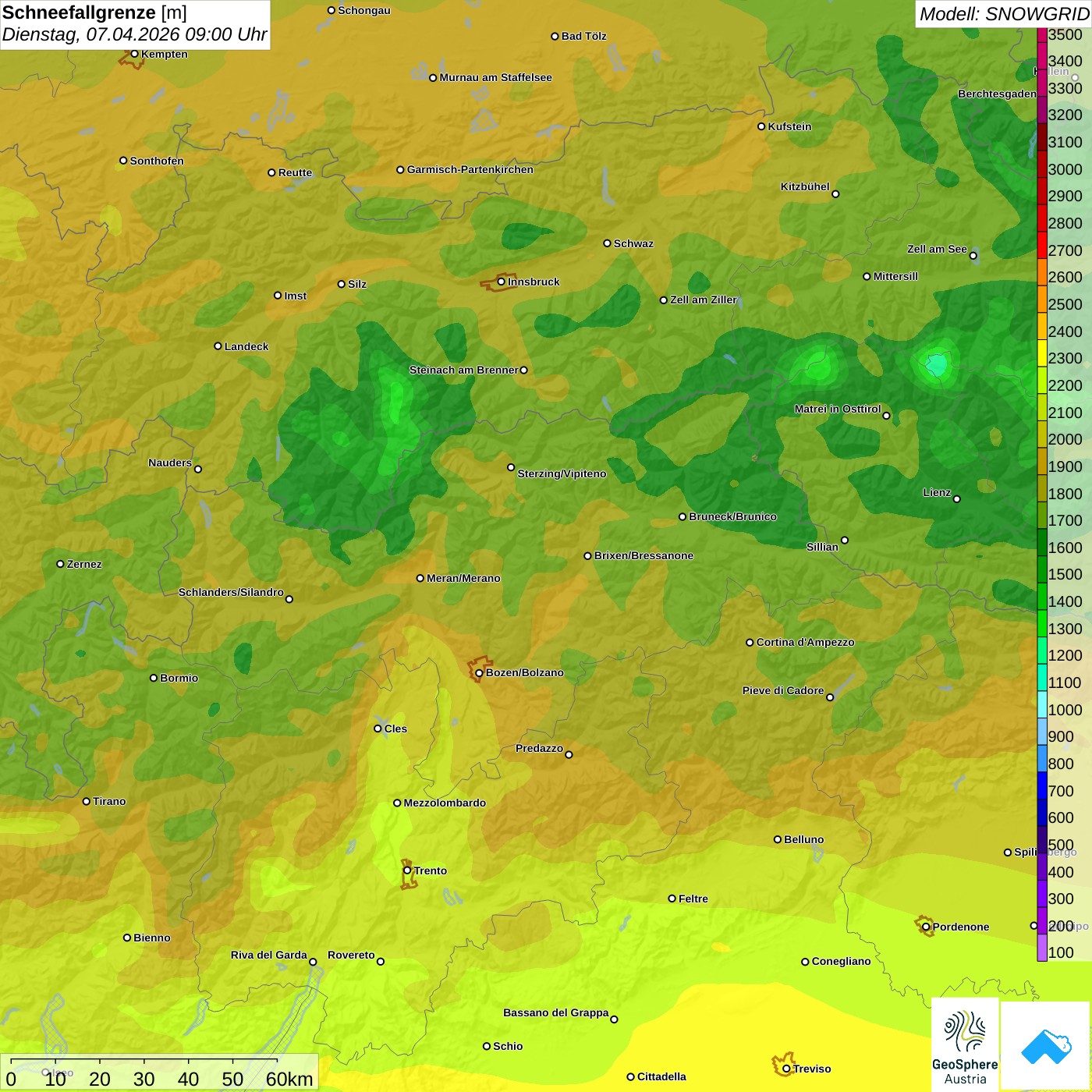Click the Zell am See location dot
1092x1092 pixels.
973,255
